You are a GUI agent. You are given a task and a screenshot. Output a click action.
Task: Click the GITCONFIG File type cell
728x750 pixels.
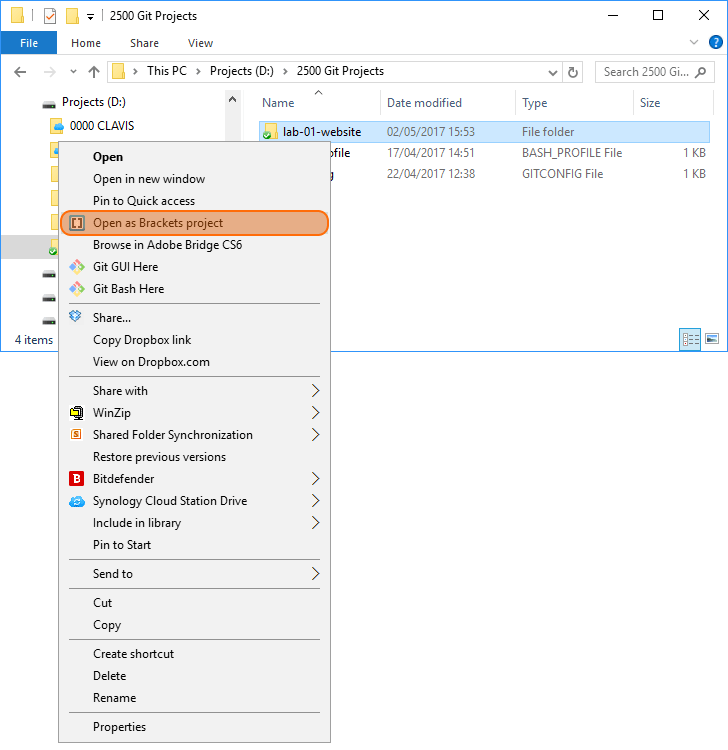(563, 174)
